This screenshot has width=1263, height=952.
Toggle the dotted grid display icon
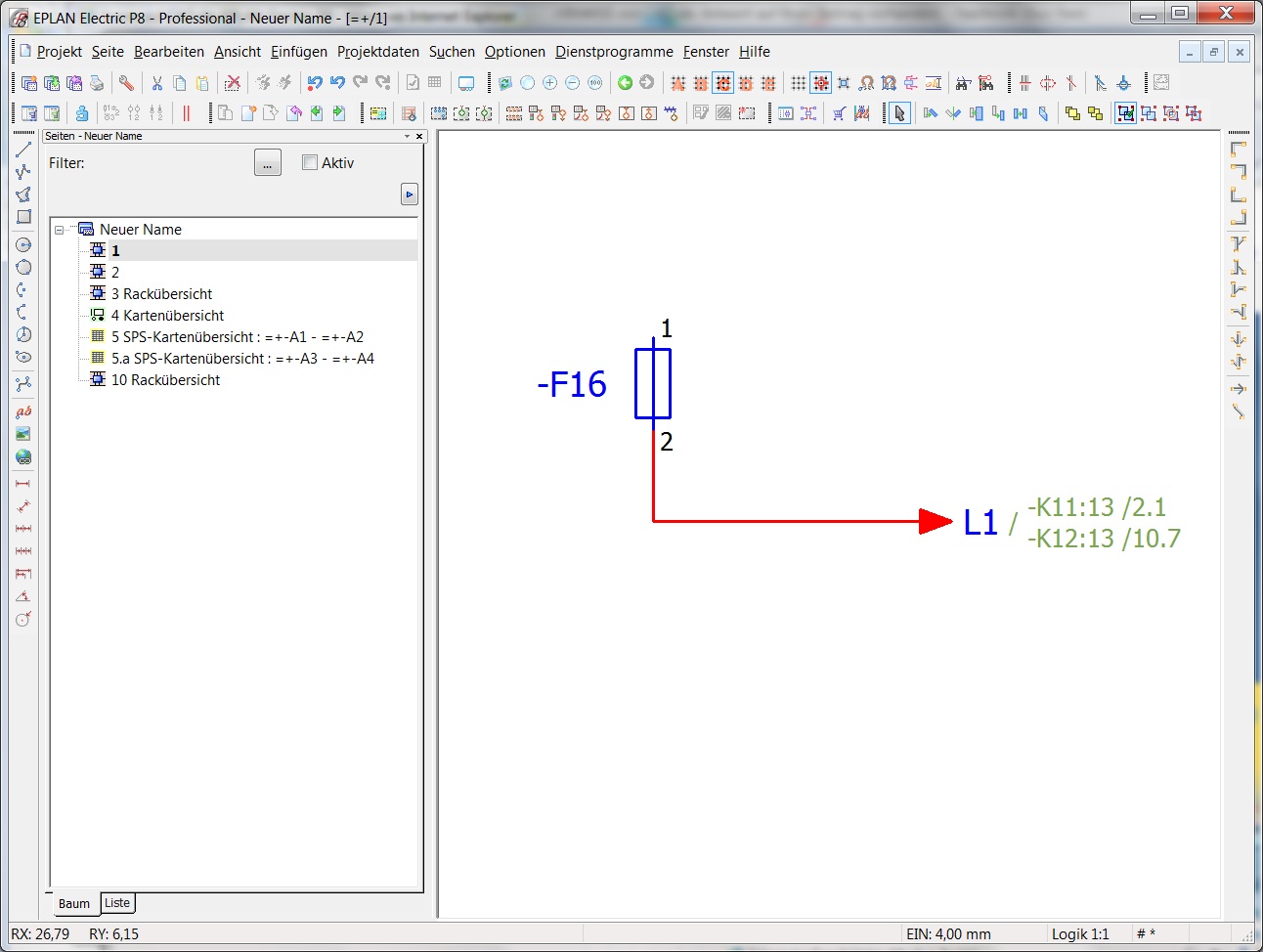coord(799,83)
